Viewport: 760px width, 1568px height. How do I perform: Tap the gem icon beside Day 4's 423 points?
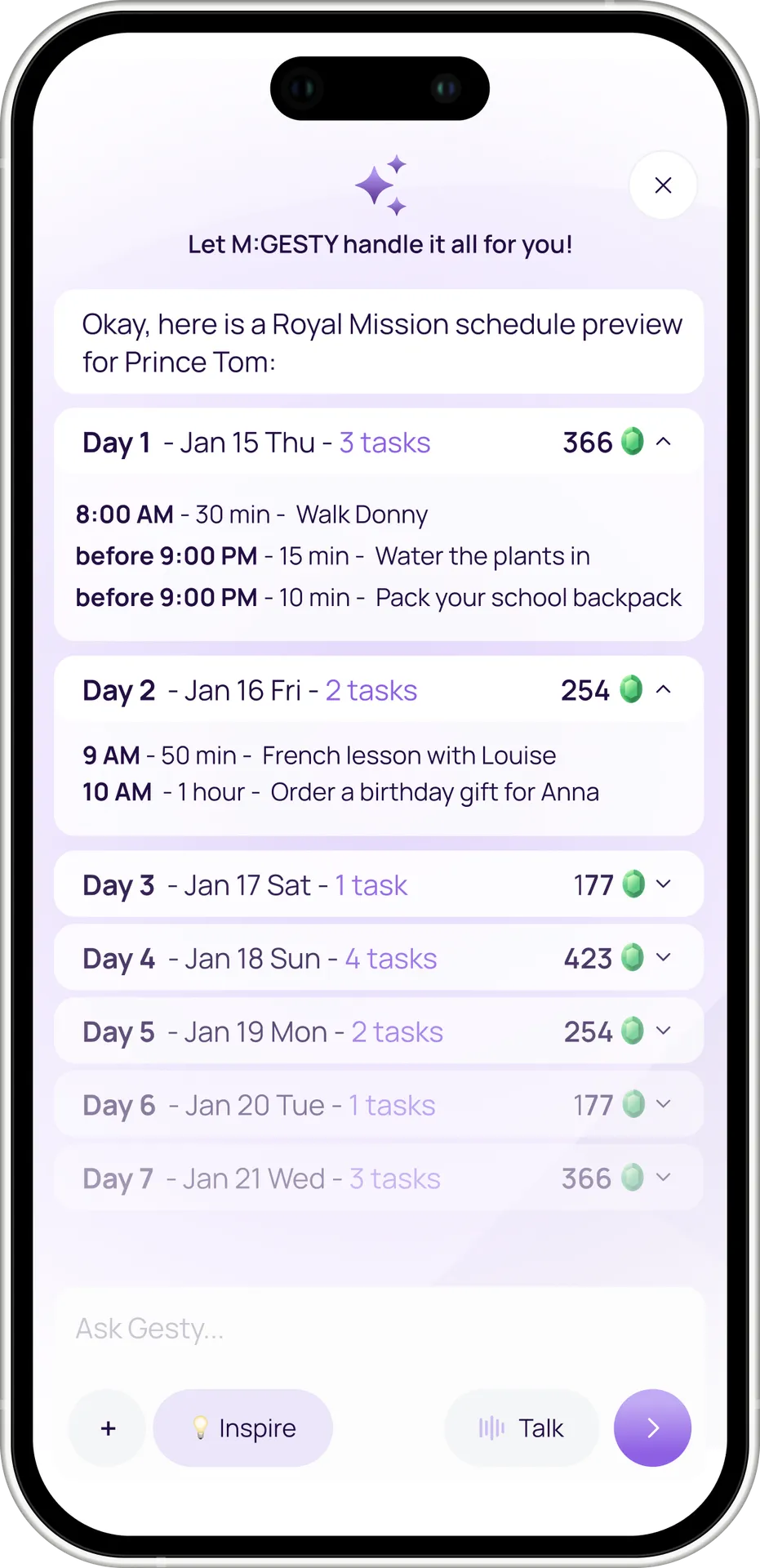click(630, 957)
